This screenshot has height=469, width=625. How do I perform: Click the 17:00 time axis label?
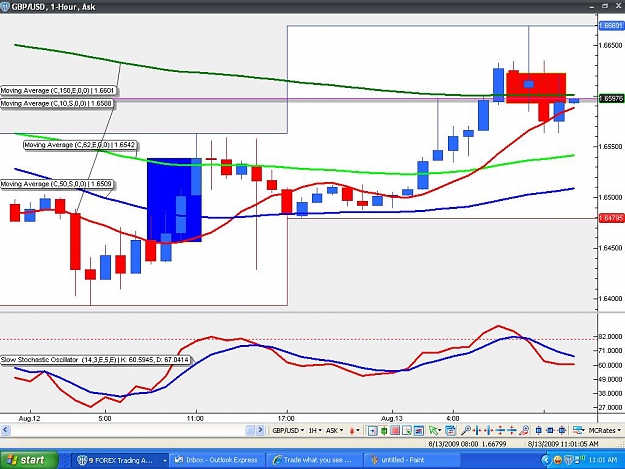[286, 418]
